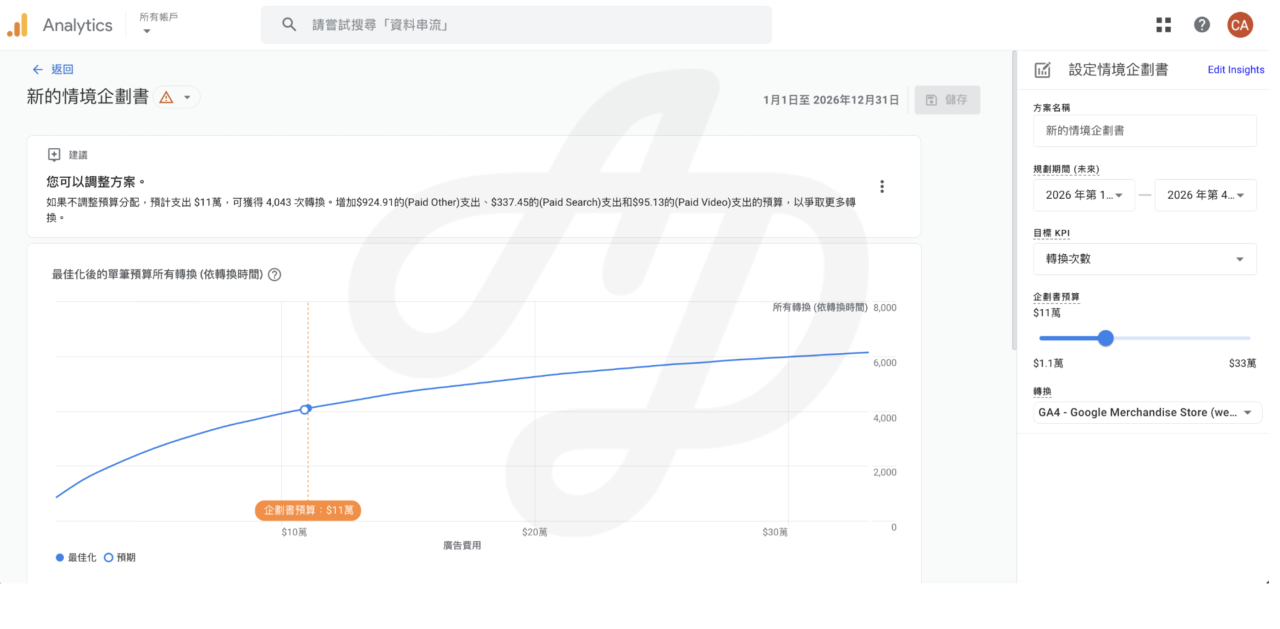Screen dimensions: 1280x629
Task: Open the three-dot menu in the suggestion card
Action: [882, 186]
